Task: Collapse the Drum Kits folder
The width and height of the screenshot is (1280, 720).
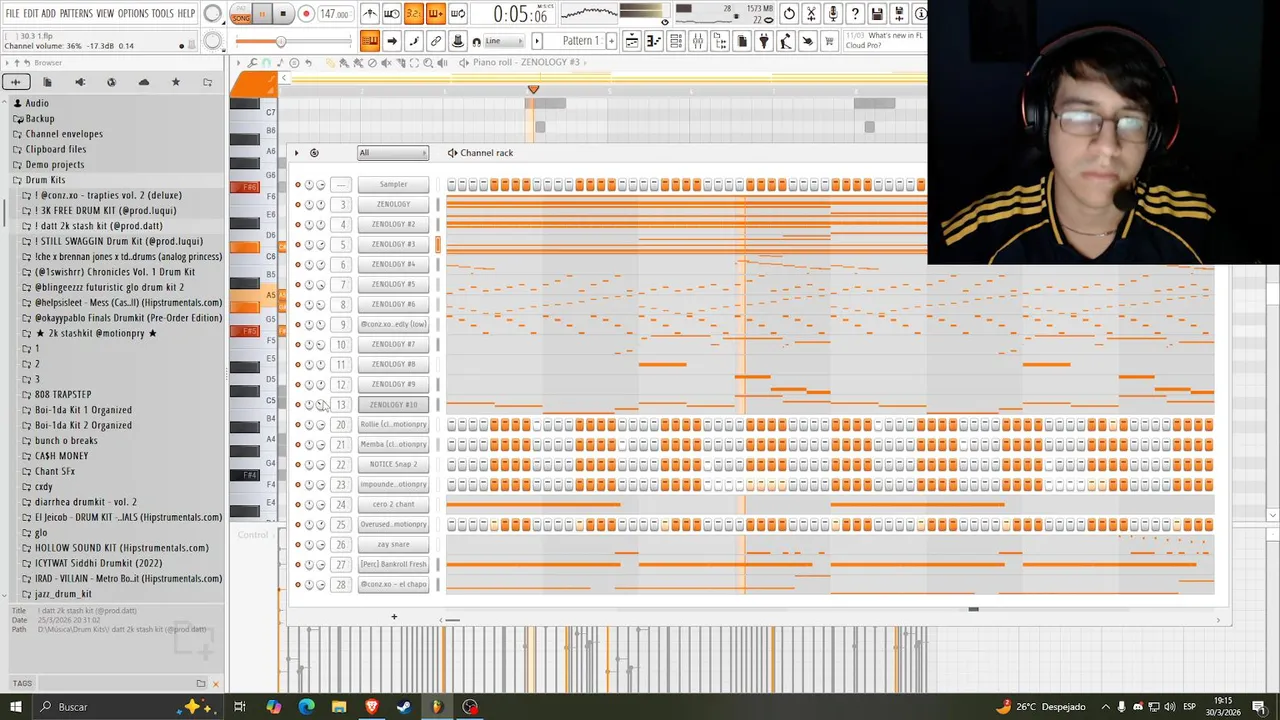Action: pyautogui.click(x=44, y=180)
